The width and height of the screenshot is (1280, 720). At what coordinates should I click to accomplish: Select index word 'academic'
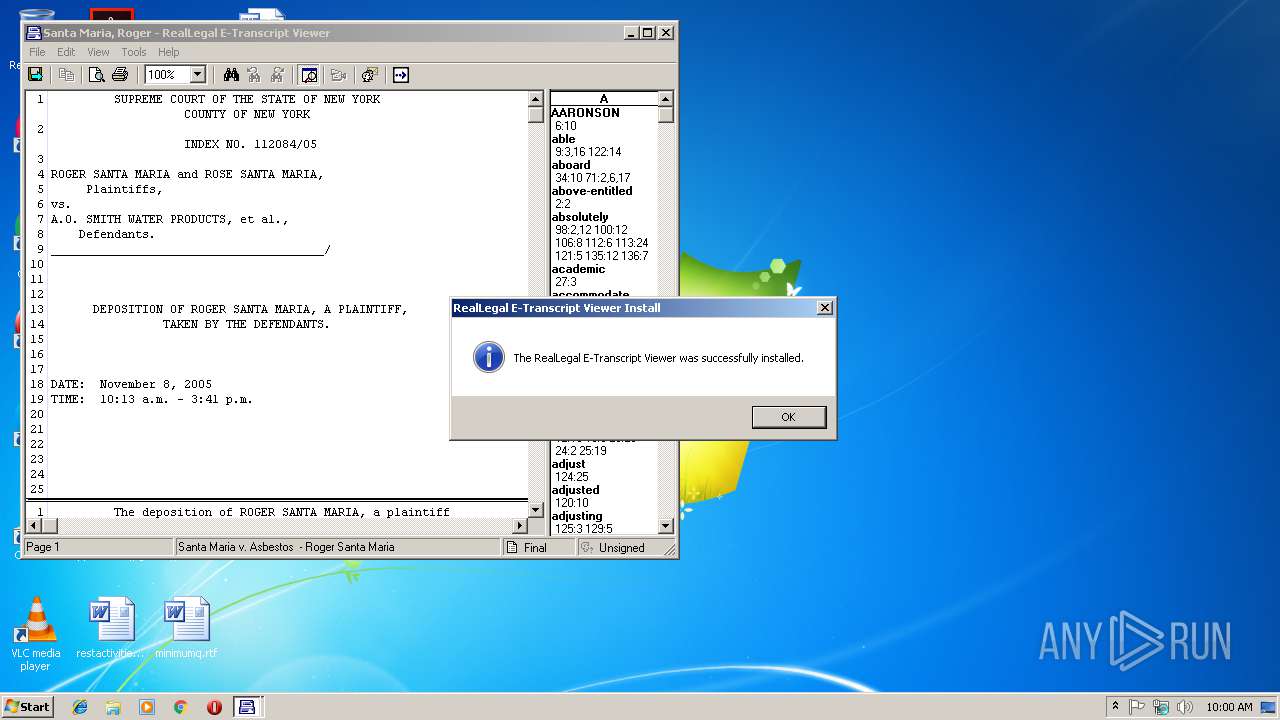coord(578,269)
